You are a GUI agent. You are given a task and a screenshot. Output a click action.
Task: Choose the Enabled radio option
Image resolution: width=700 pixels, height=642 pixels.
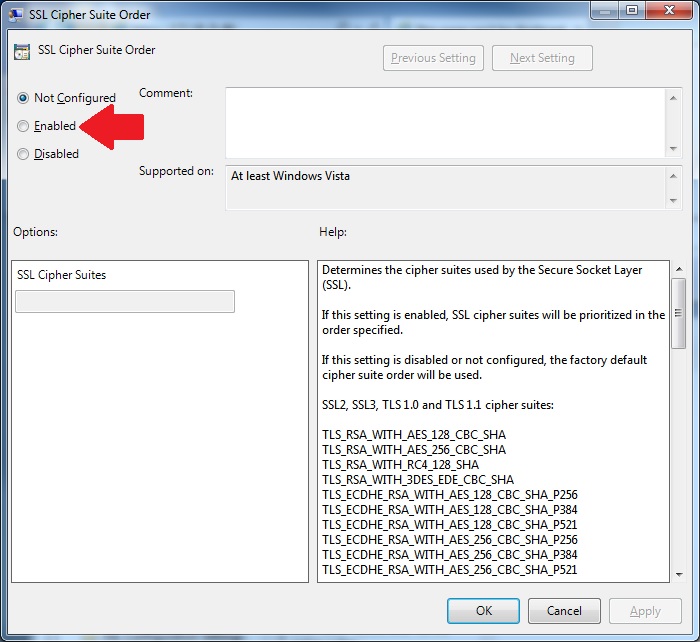(x=23, y=126)
